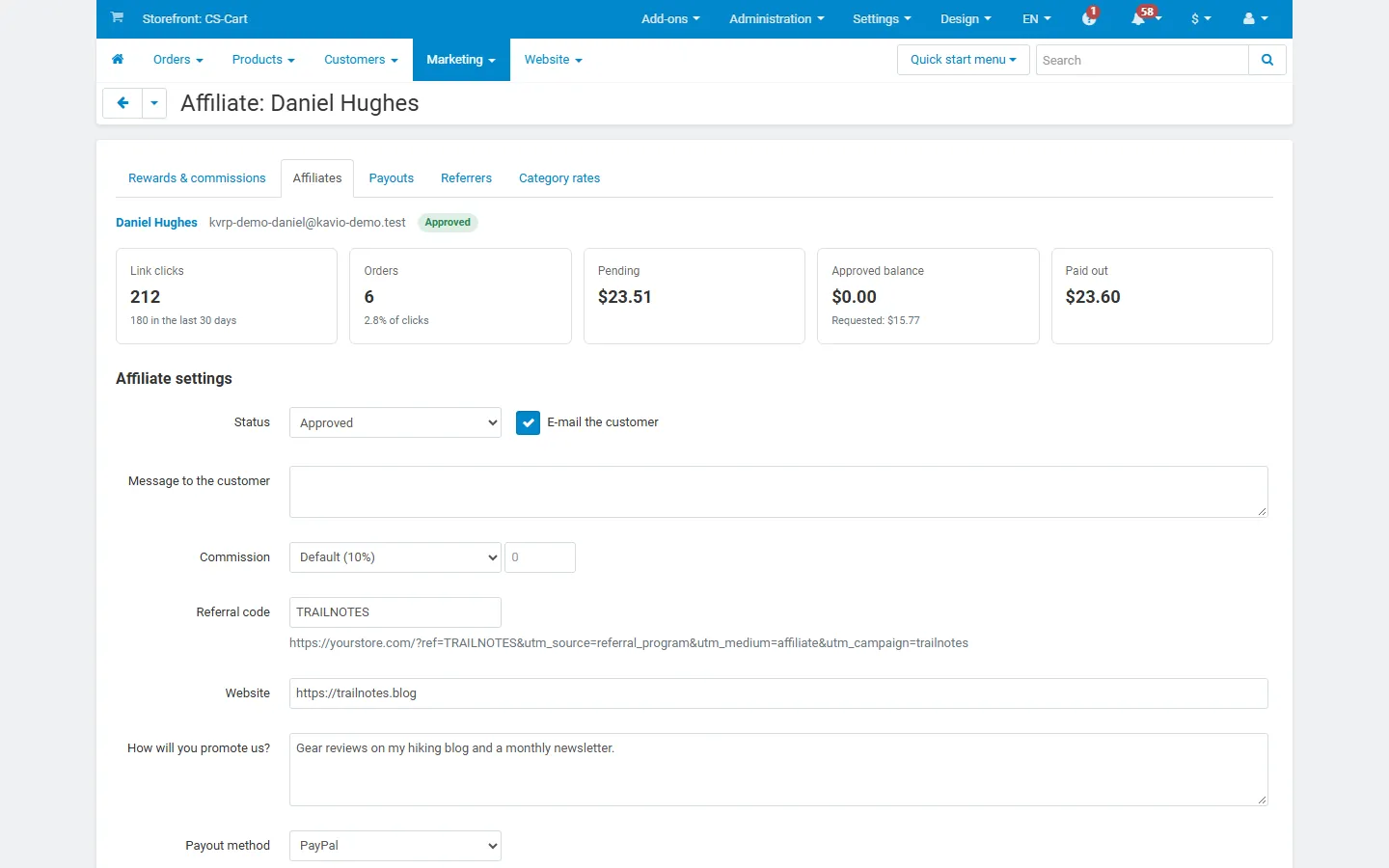Open the Orders menu
The image size is (1389, 868).
coord(178,60)
